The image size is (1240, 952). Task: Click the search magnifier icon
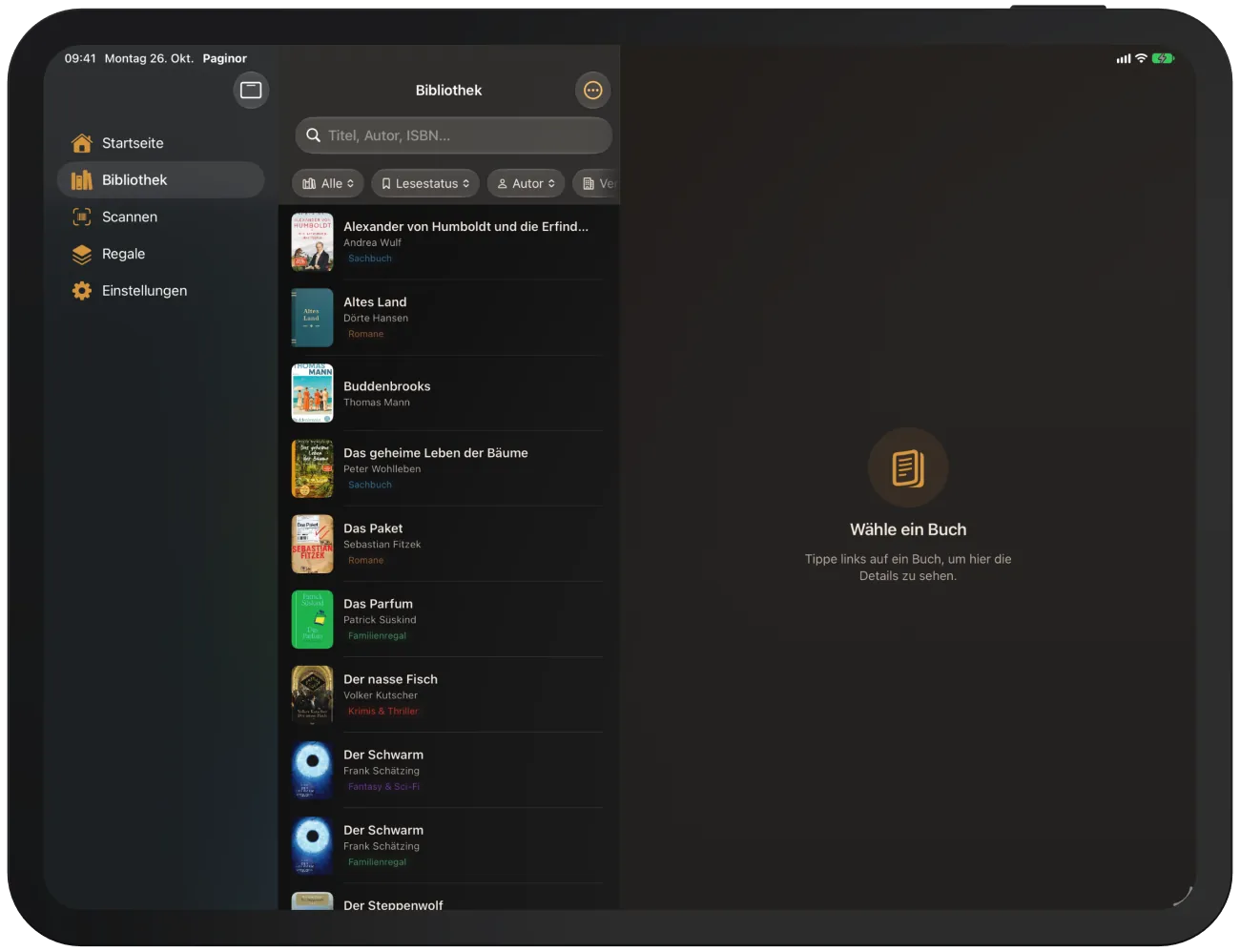[x=313, y=135]
